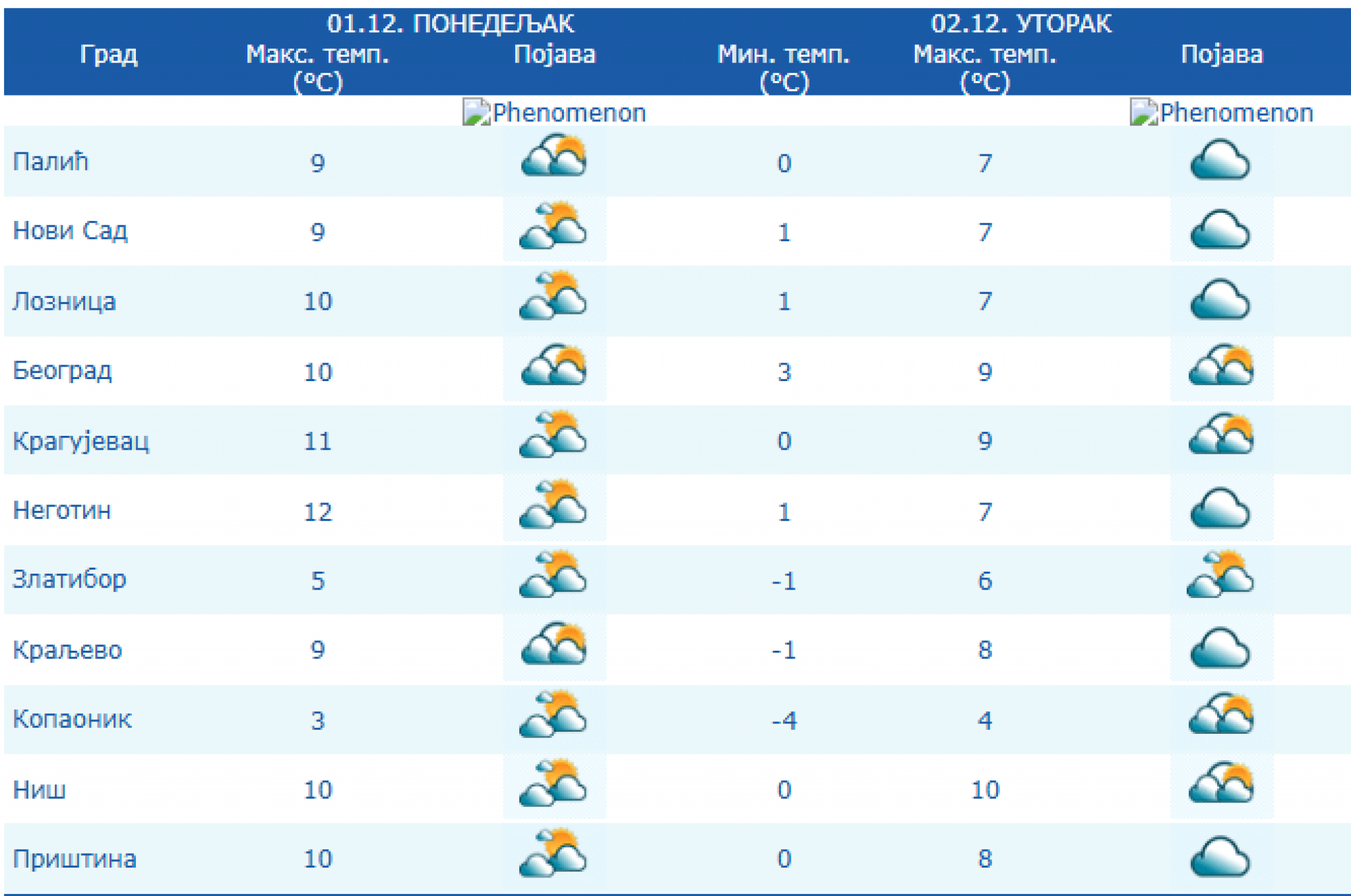The height and width of the screenshot is (896, 1351).
Task: Click Копаоник minimum temperature value -4
Action: [x=784, y=720]
